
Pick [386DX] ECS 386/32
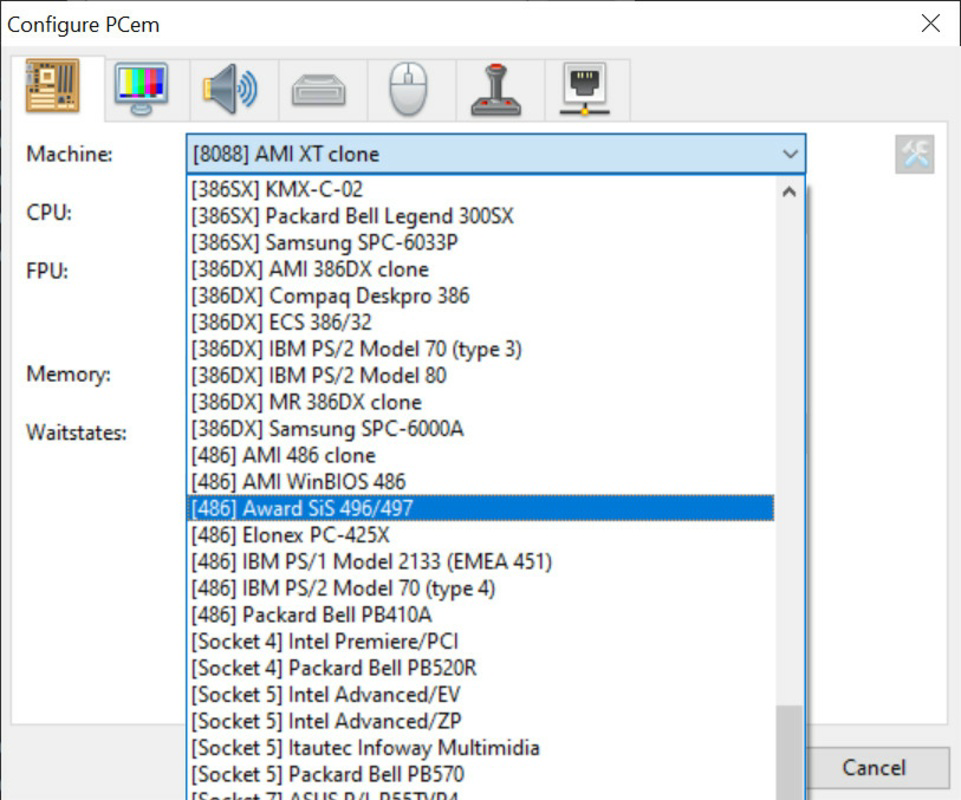pos(480,322)
